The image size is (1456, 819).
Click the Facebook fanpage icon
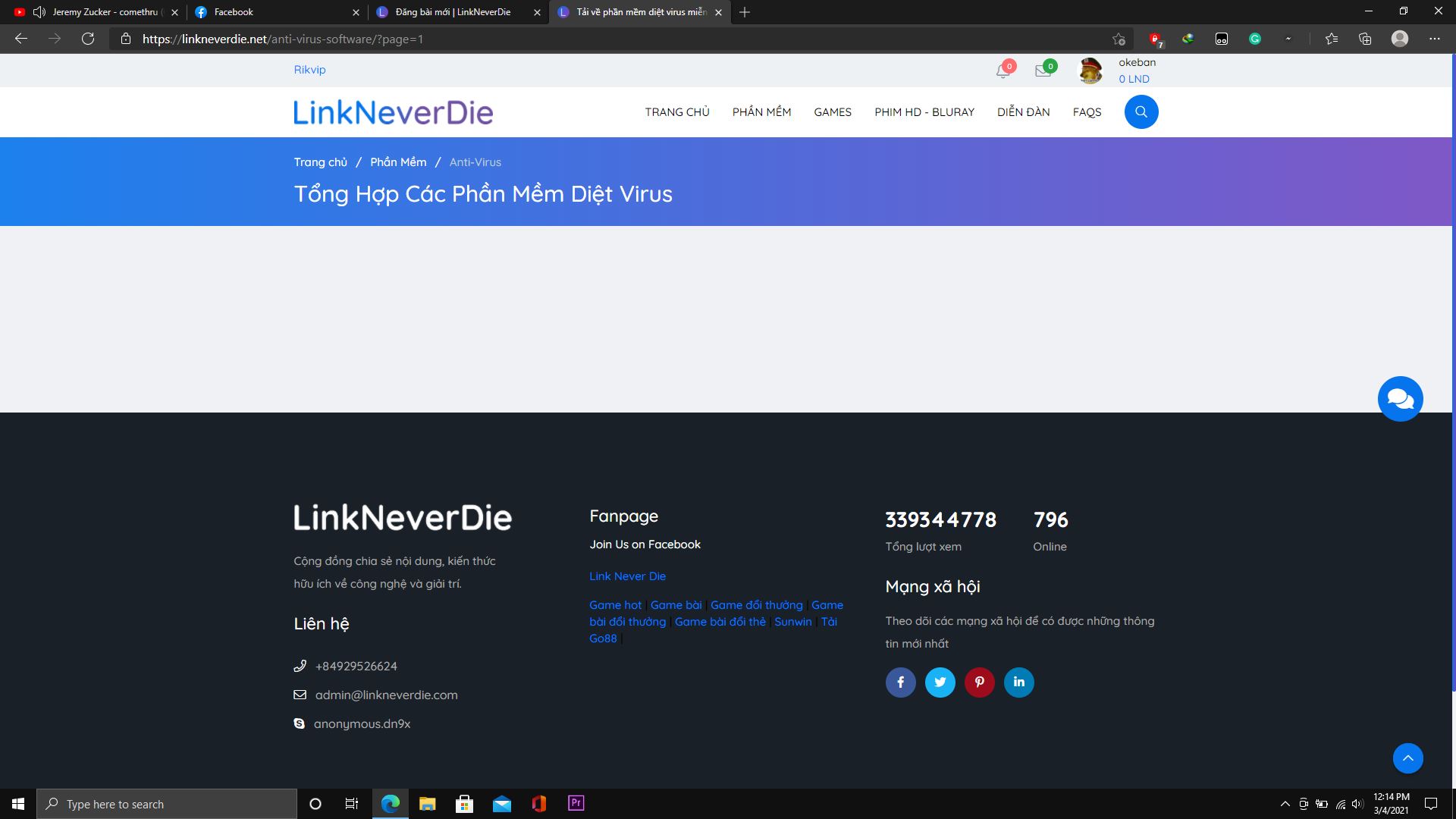[x=899, y=682]
